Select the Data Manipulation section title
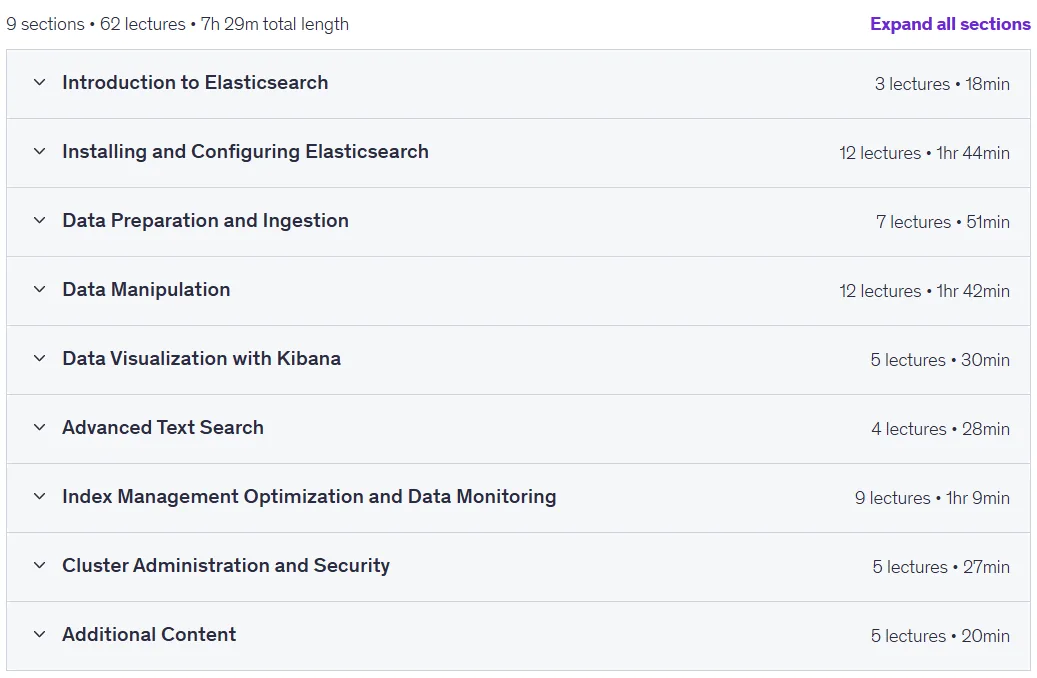 coord(146,290)
